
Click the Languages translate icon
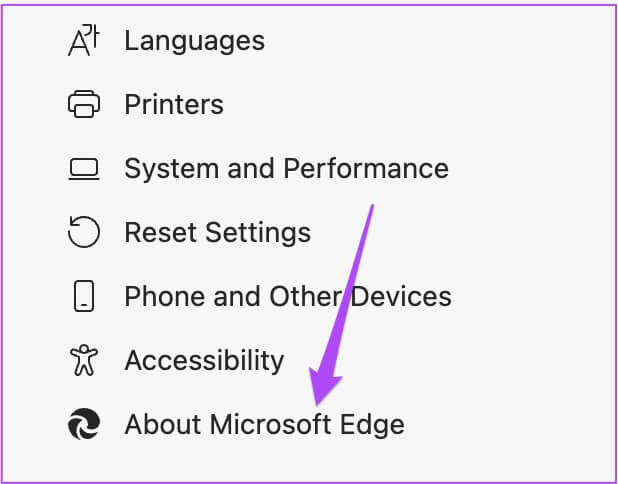point(82,40)
